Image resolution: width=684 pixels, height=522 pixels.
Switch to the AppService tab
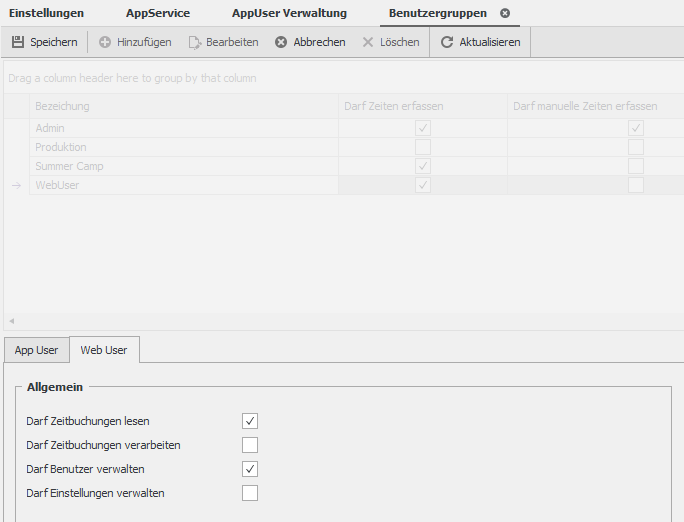pyautogui.click(x=157, y=13)
